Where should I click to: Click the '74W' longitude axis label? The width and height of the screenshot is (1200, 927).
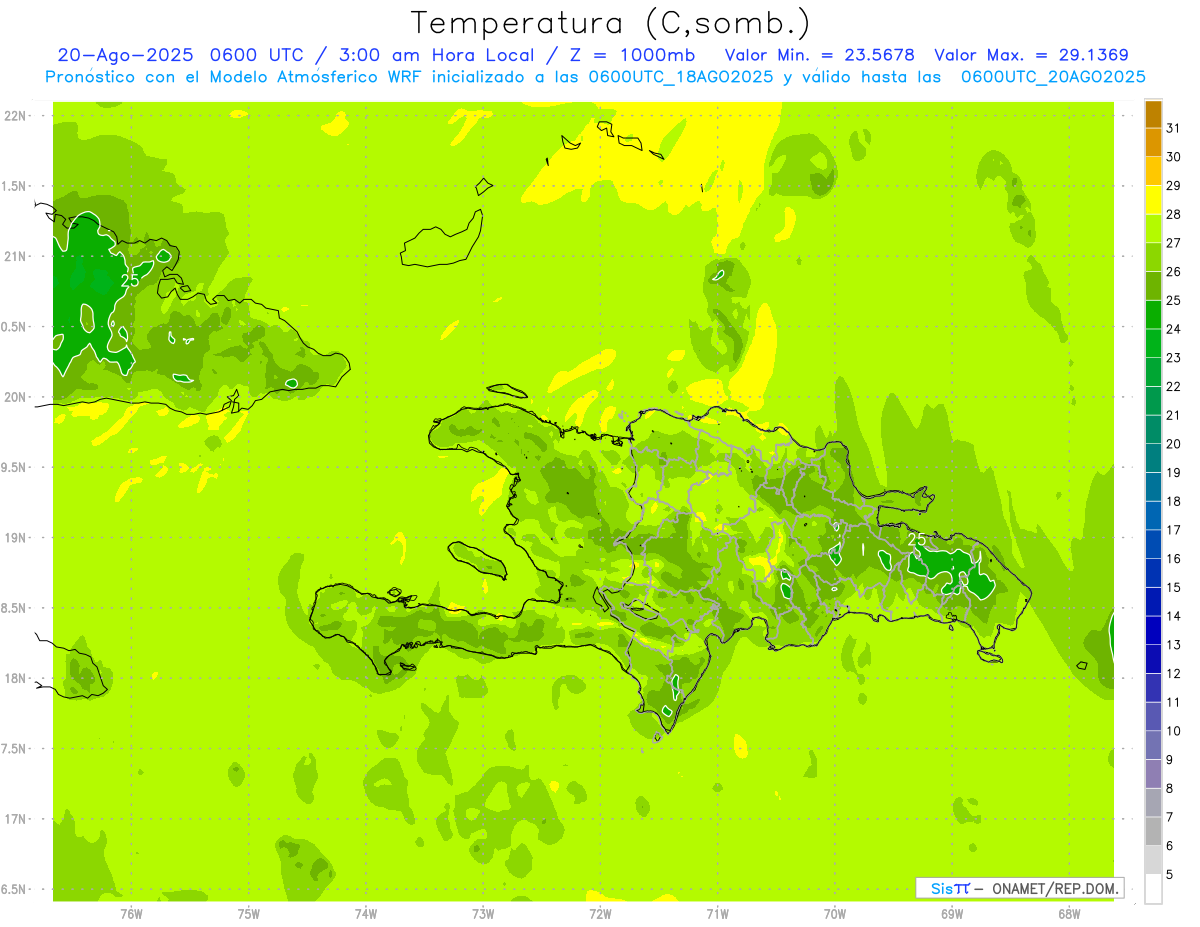coord(366,913)
